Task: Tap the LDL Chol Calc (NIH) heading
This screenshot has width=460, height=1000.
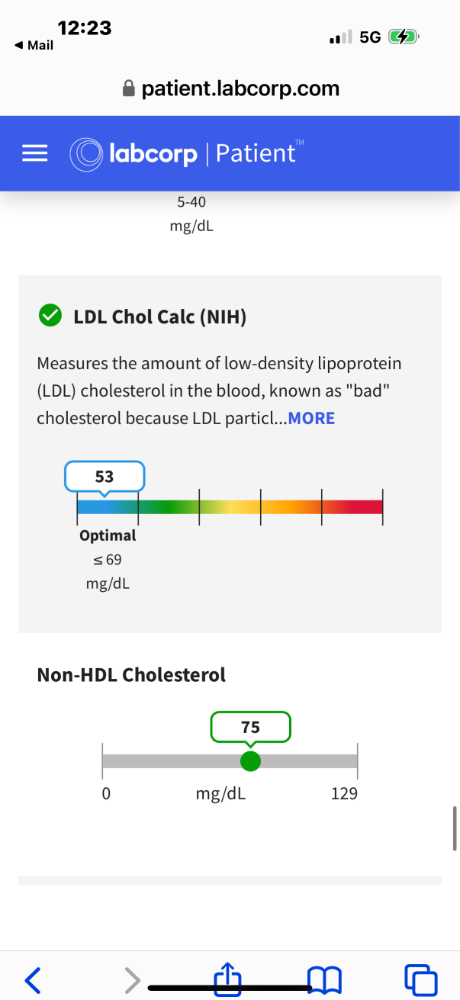Action: [160, 317]
